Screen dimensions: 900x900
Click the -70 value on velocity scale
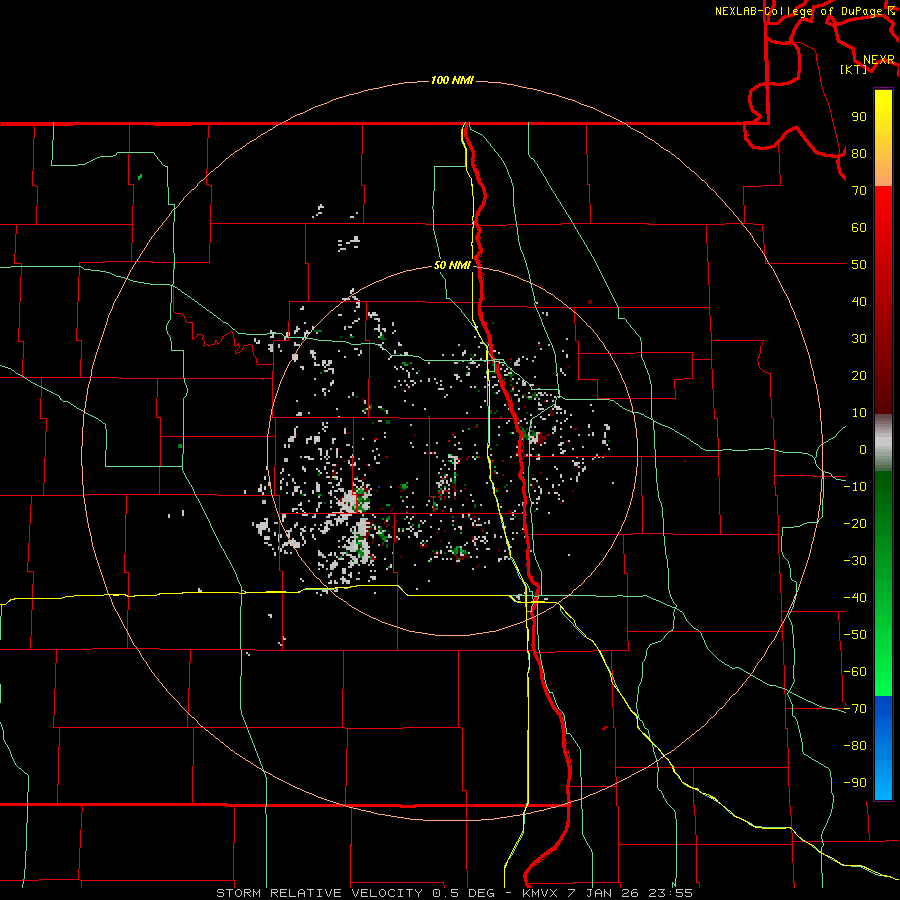[855, 709]
